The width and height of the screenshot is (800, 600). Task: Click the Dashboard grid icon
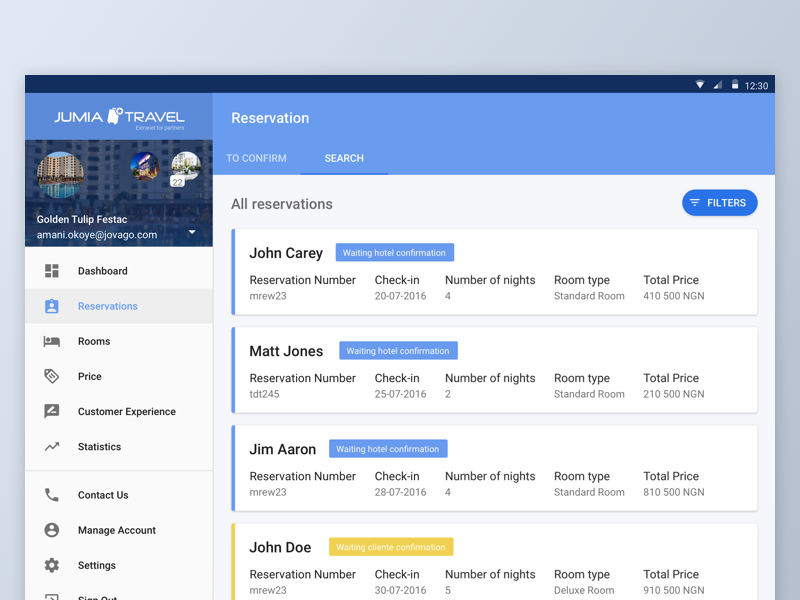(52, 271)
